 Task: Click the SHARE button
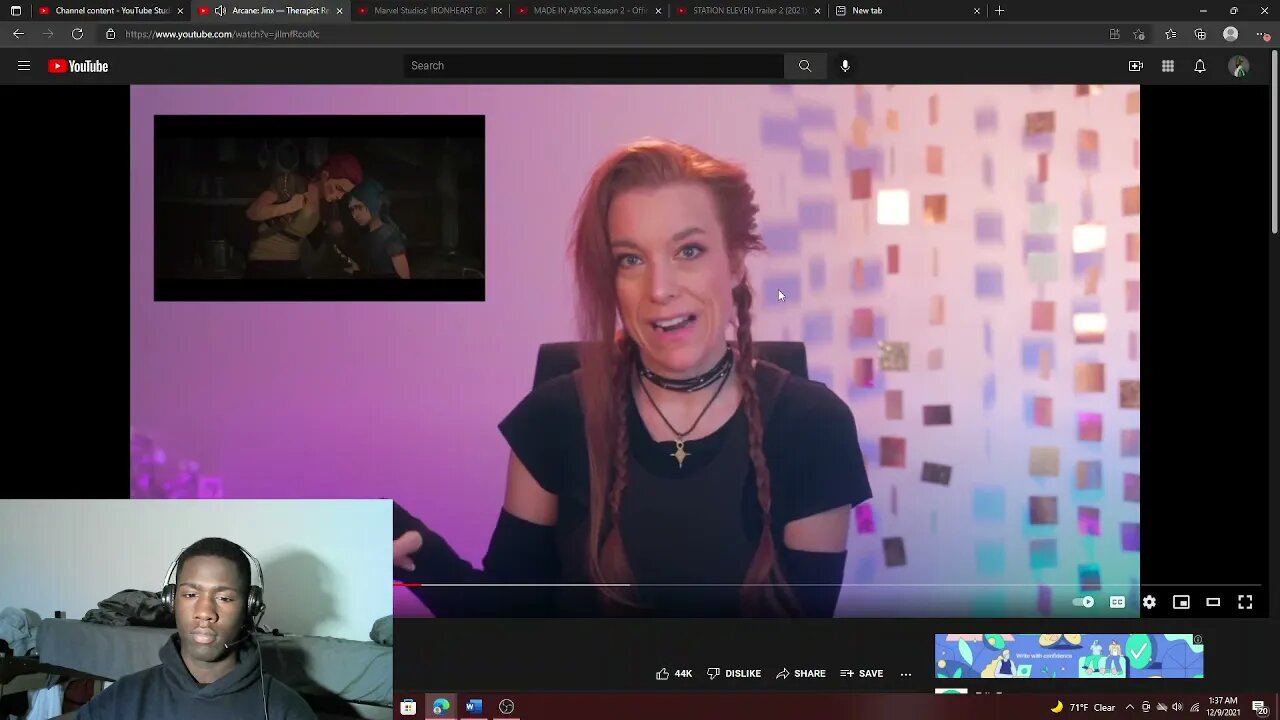coord(801,674)
